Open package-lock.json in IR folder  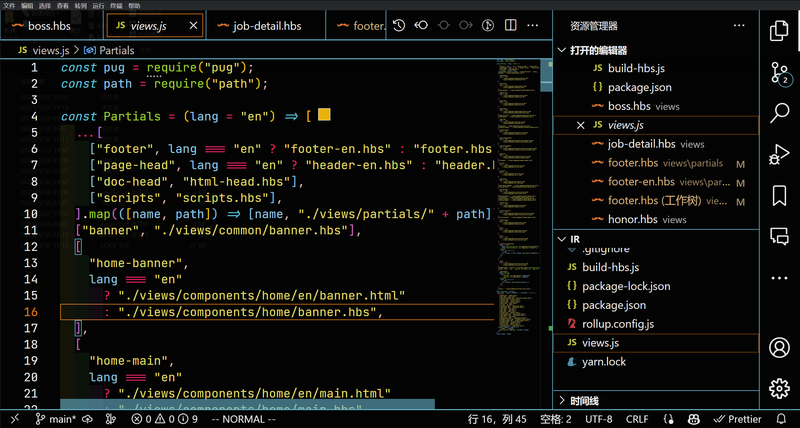656,286
